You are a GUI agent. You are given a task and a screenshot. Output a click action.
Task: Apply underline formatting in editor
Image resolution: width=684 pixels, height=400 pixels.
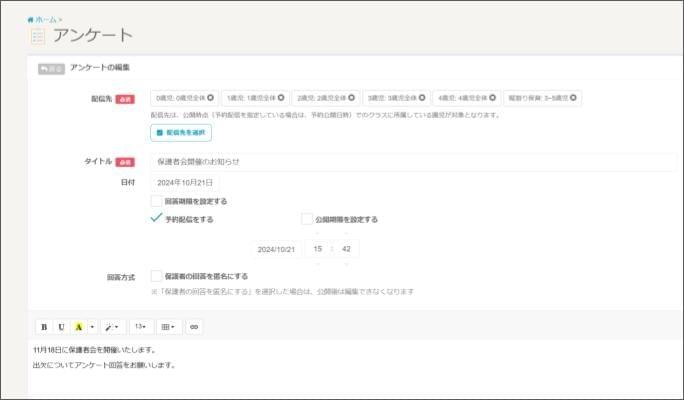(61, 326)
